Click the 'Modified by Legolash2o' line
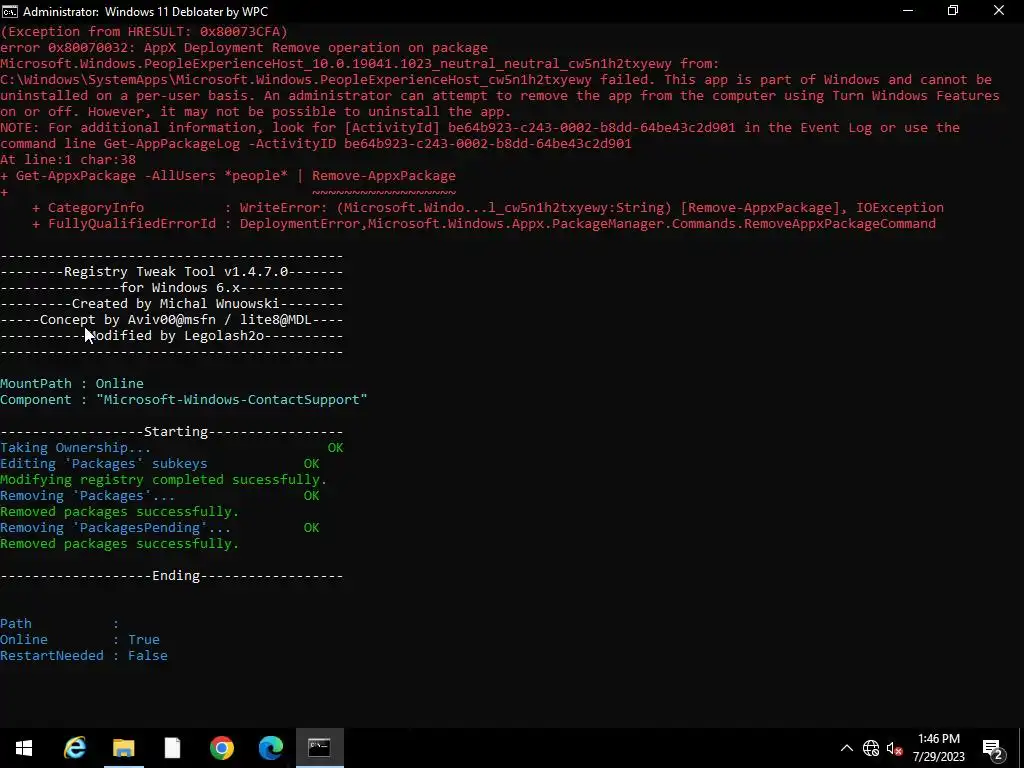 click(172, 336)
